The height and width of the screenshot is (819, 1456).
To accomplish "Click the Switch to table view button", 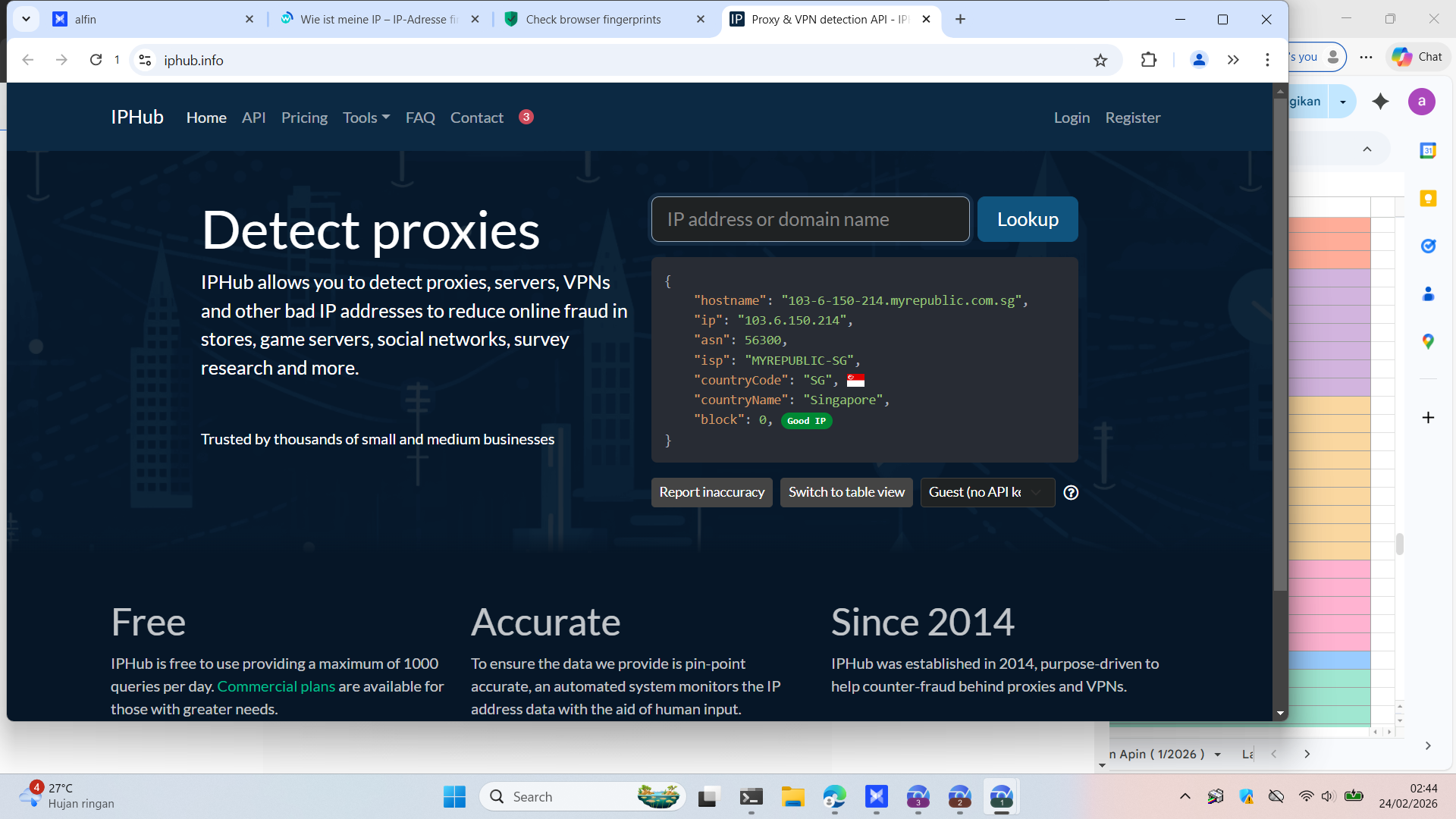I will tap(846, 492).
